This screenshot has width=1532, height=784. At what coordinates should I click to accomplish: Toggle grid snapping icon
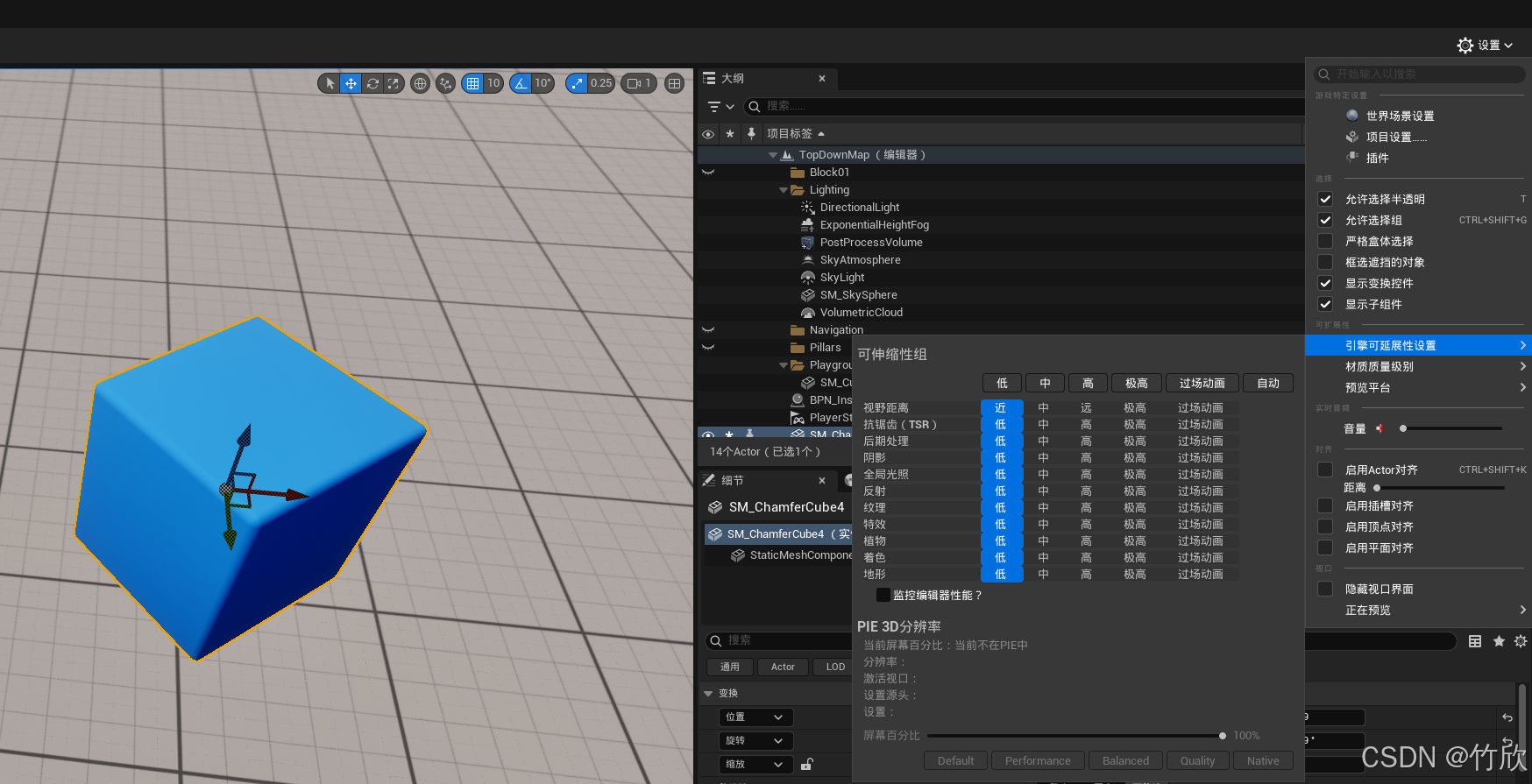click(472, 83)
